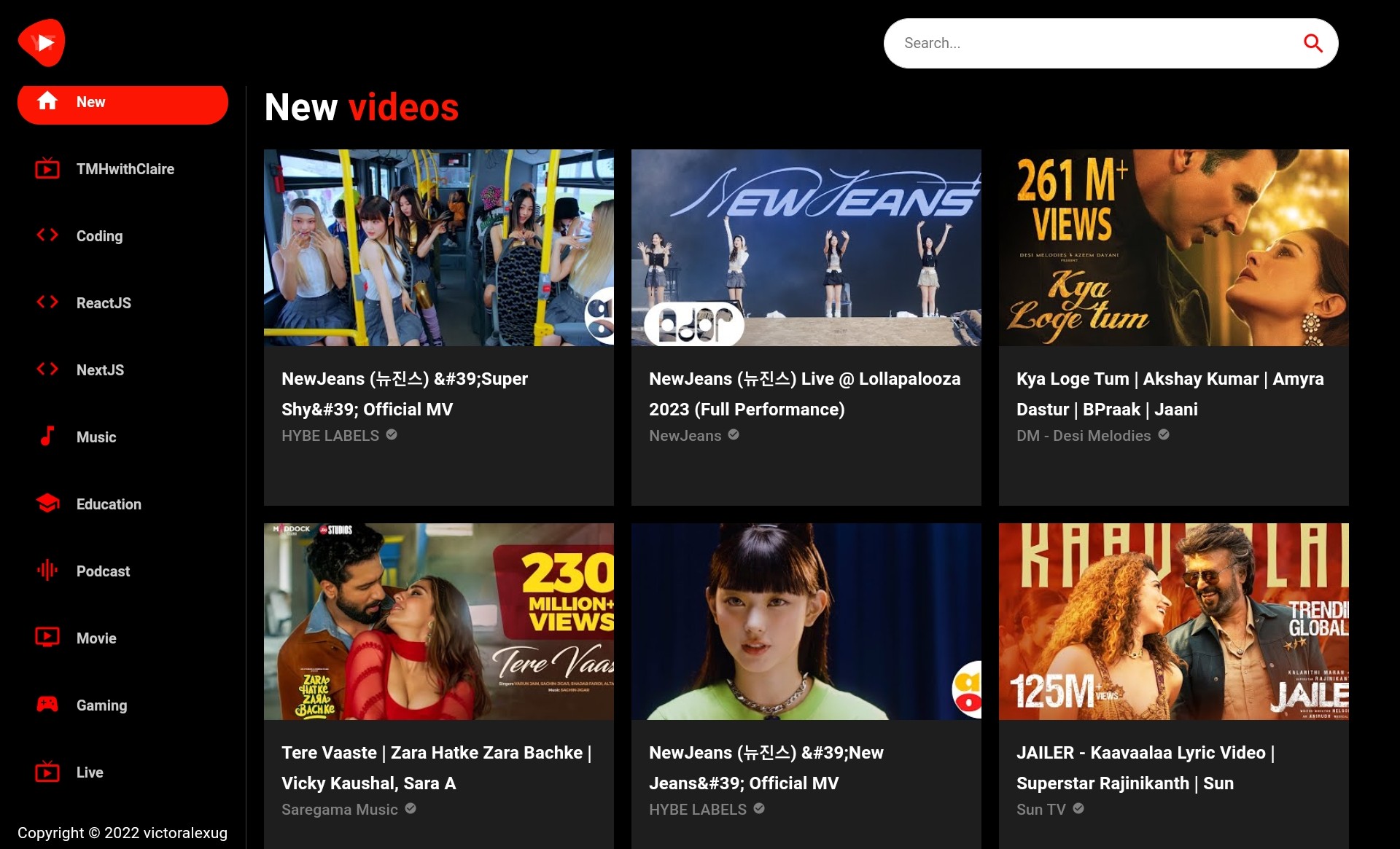The height and width of the screenshot is (849, 1400).
Task: Open the Live category label
Action: click(90, 772)
